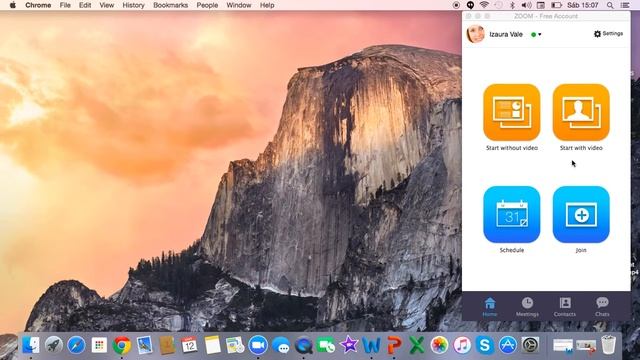Open the Chrome application menu

point(38,5)
